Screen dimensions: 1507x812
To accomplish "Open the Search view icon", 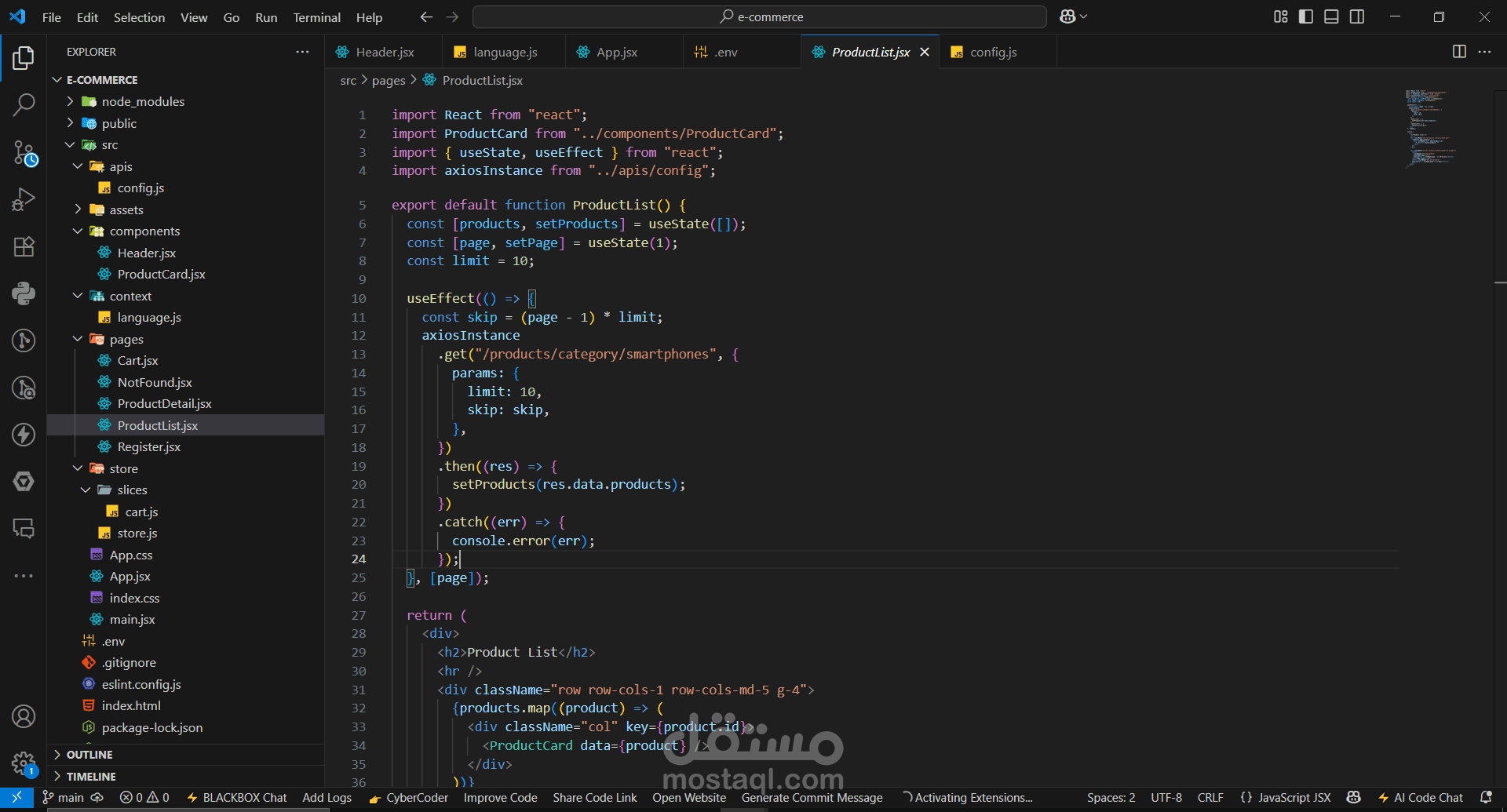I will (x=24, y=104).
